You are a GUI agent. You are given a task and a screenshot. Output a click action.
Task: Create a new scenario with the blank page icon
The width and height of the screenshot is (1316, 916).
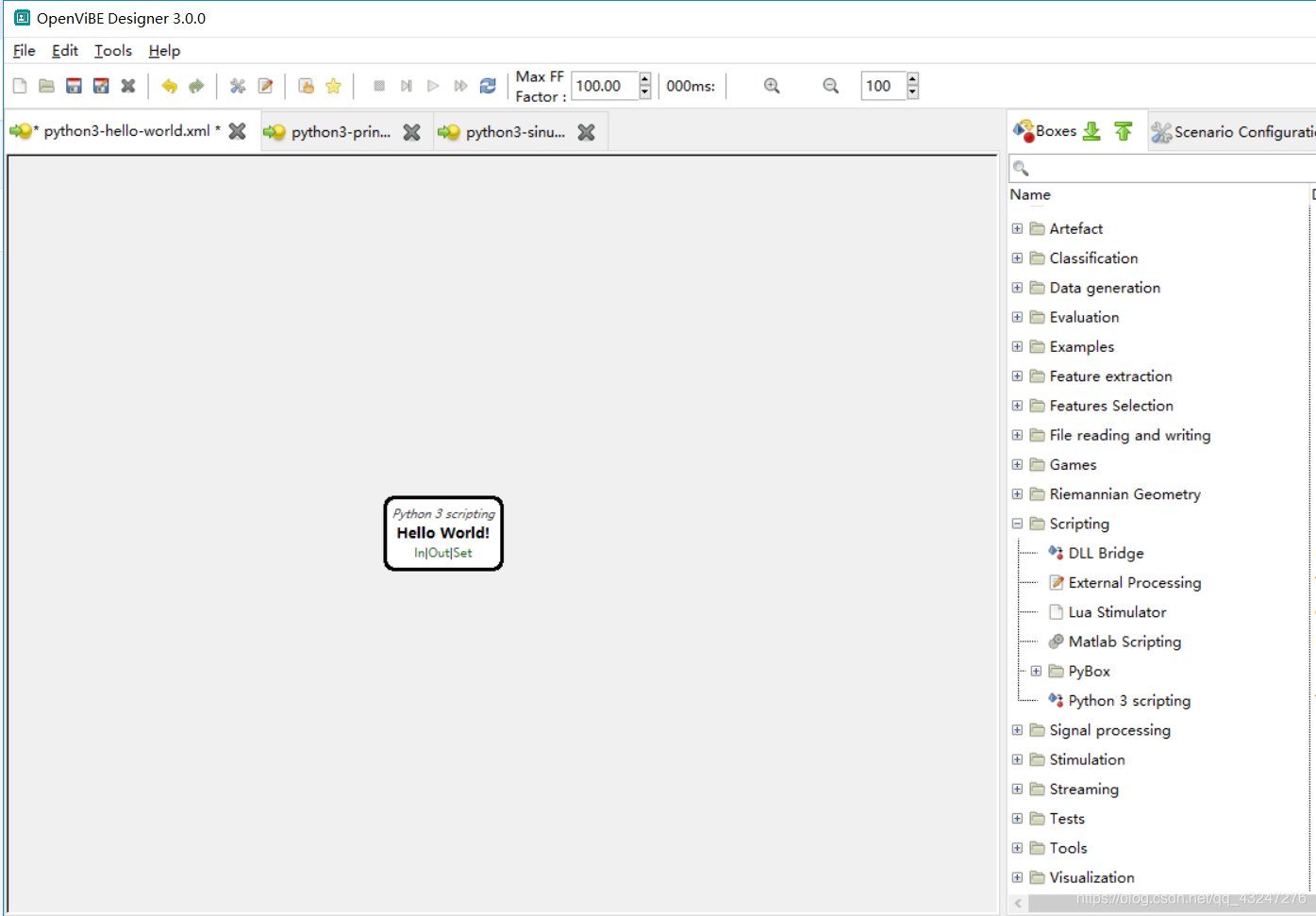(20, 86)
